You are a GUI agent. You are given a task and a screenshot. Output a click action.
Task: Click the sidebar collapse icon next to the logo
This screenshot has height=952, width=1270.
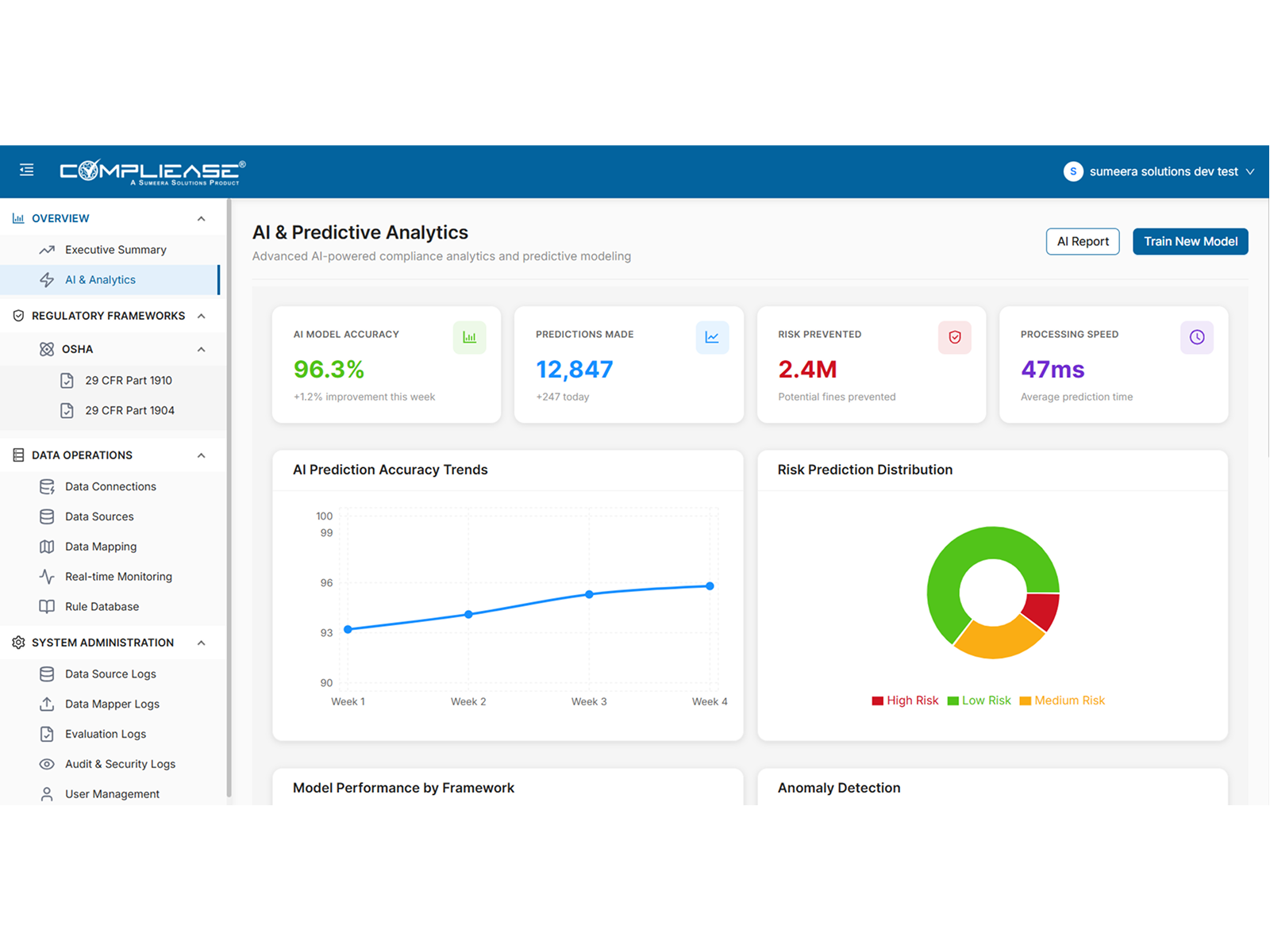(26, 170)
